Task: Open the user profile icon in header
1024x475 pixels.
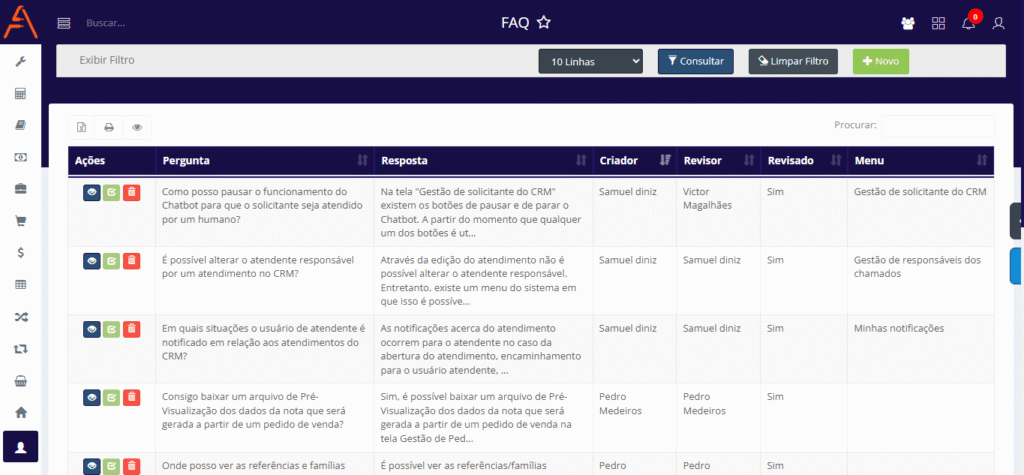Action: (x=998, y=23)
